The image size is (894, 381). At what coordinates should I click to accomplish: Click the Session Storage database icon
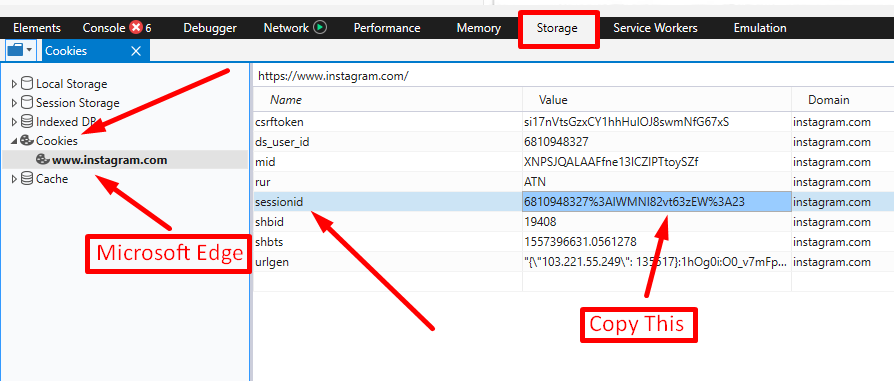27,103
